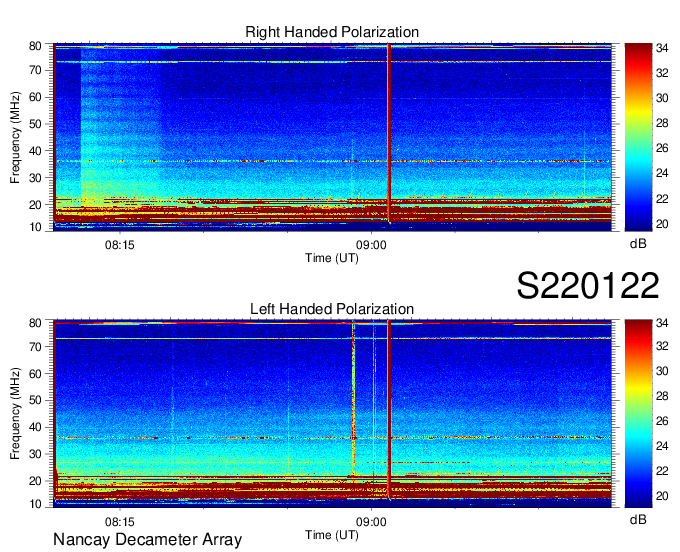
Task: Click the Nancay Decameter Array caption
Action: 147,540
